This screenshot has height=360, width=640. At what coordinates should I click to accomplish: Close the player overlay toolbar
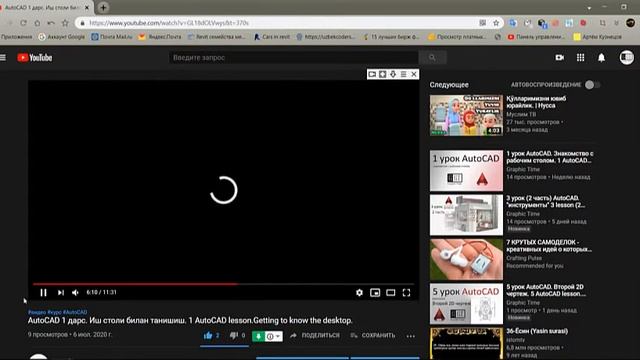414,74
